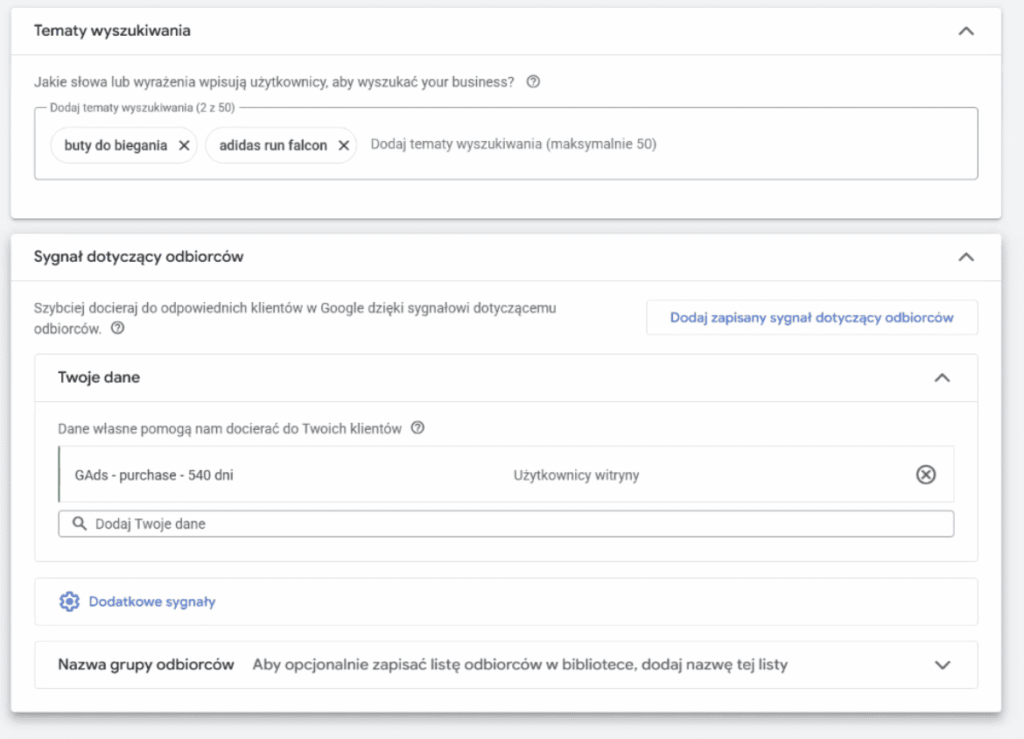Click "Dodaj zapisany sygnał dotyczący odbiorców" button
The width and height of the screenshot is (1024, 739).
pos(811,317)
